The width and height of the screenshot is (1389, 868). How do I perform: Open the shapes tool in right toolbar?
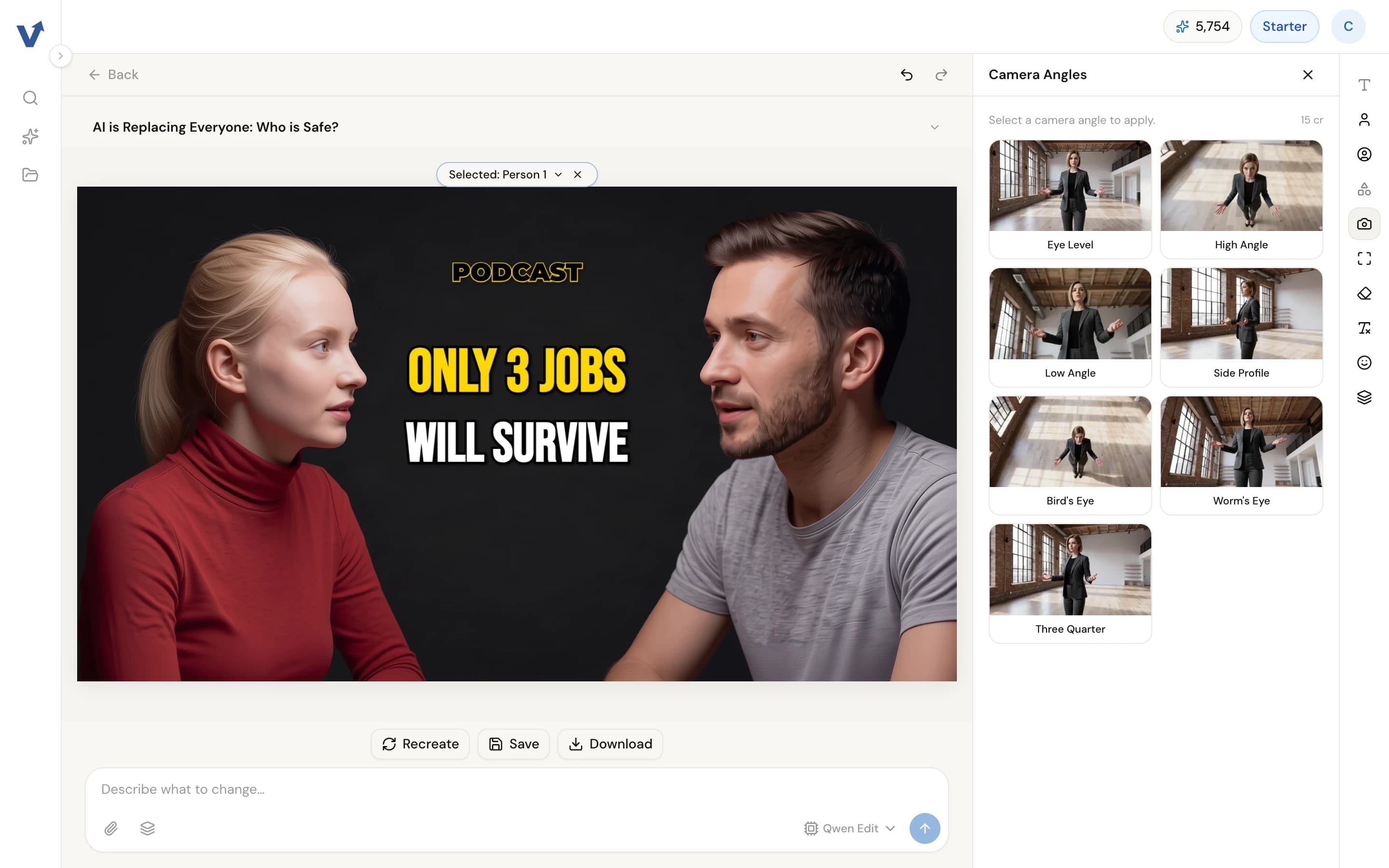pyautogui.click(x=1364, y=189)
